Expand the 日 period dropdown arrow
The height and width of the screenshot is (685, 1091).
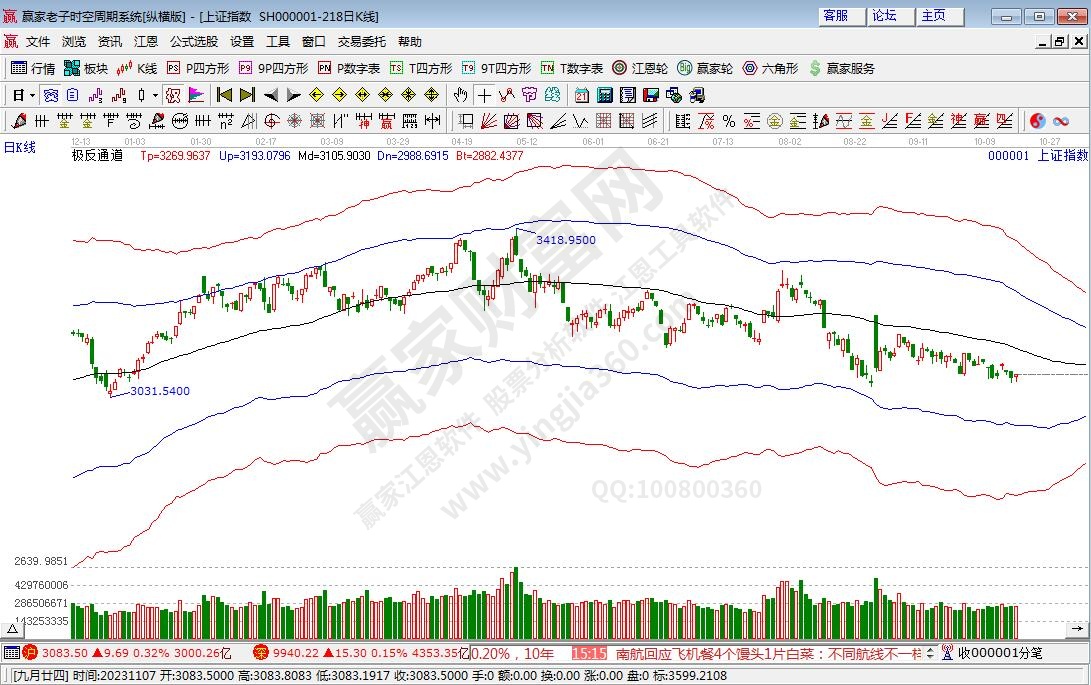[32, 95]
